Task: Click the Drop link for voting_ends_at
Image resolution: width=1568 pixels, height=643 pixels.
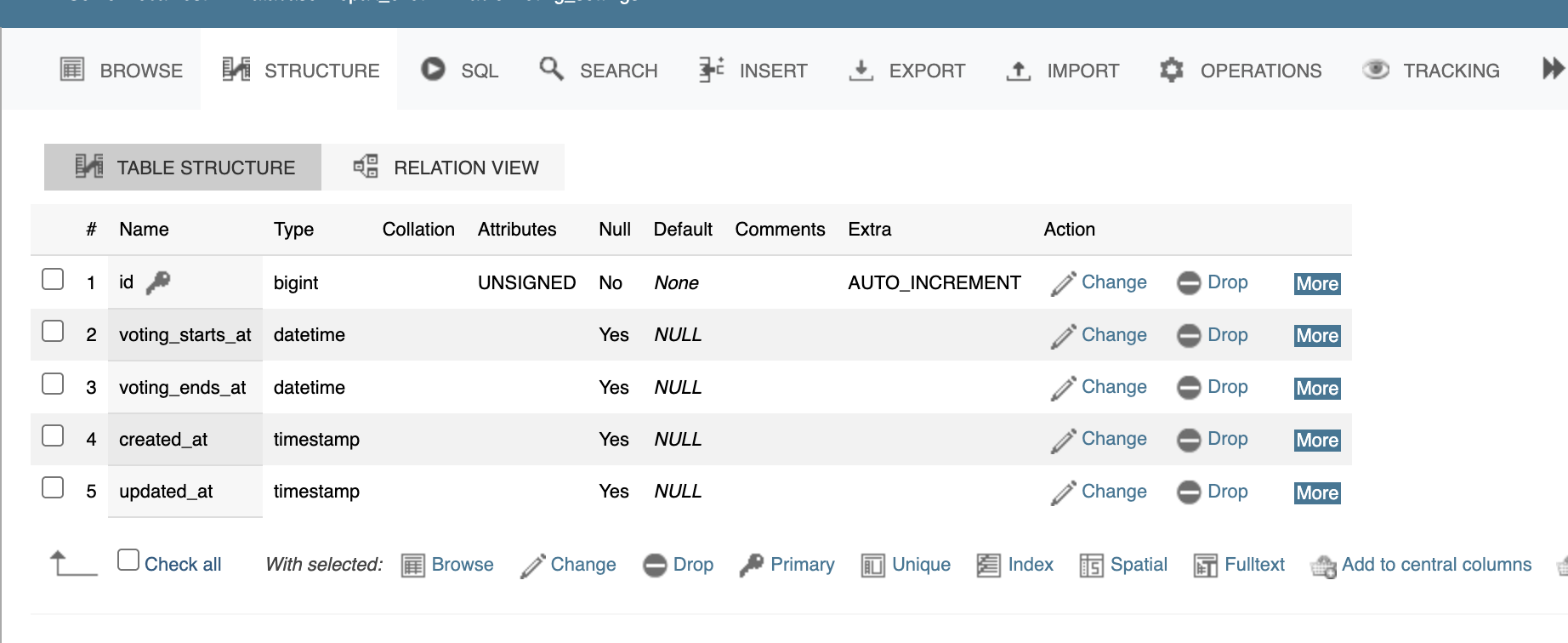Action: [x=1227, y=387]
